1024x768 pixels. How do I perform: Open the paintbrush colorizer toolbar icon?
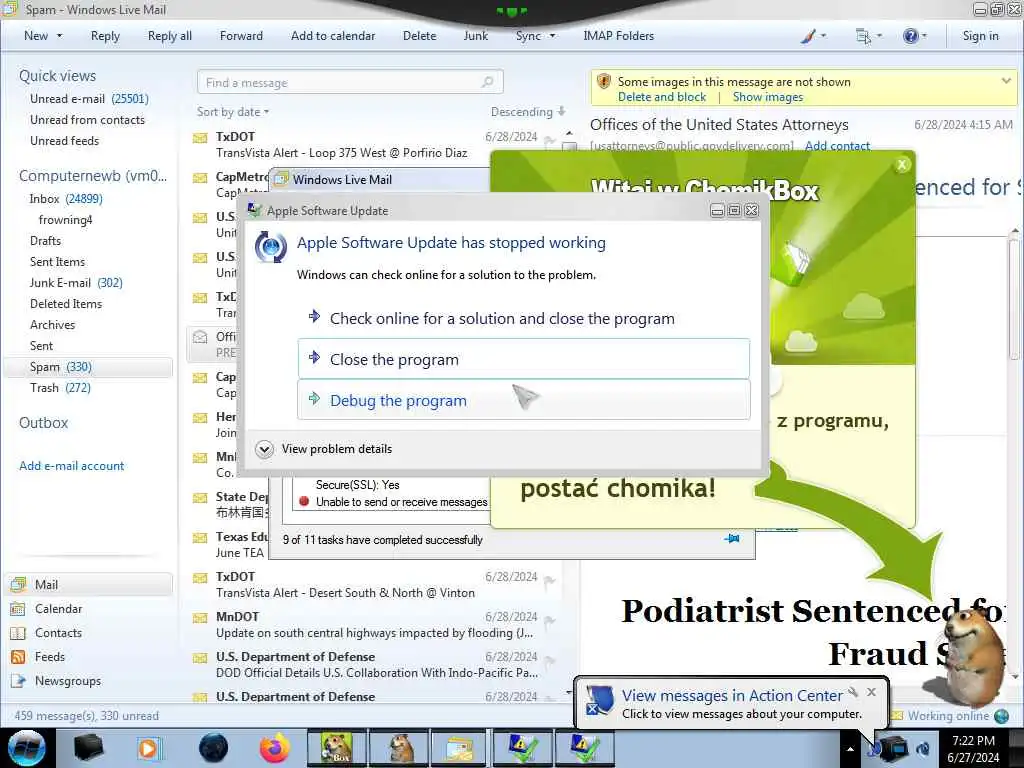point(808,36)
